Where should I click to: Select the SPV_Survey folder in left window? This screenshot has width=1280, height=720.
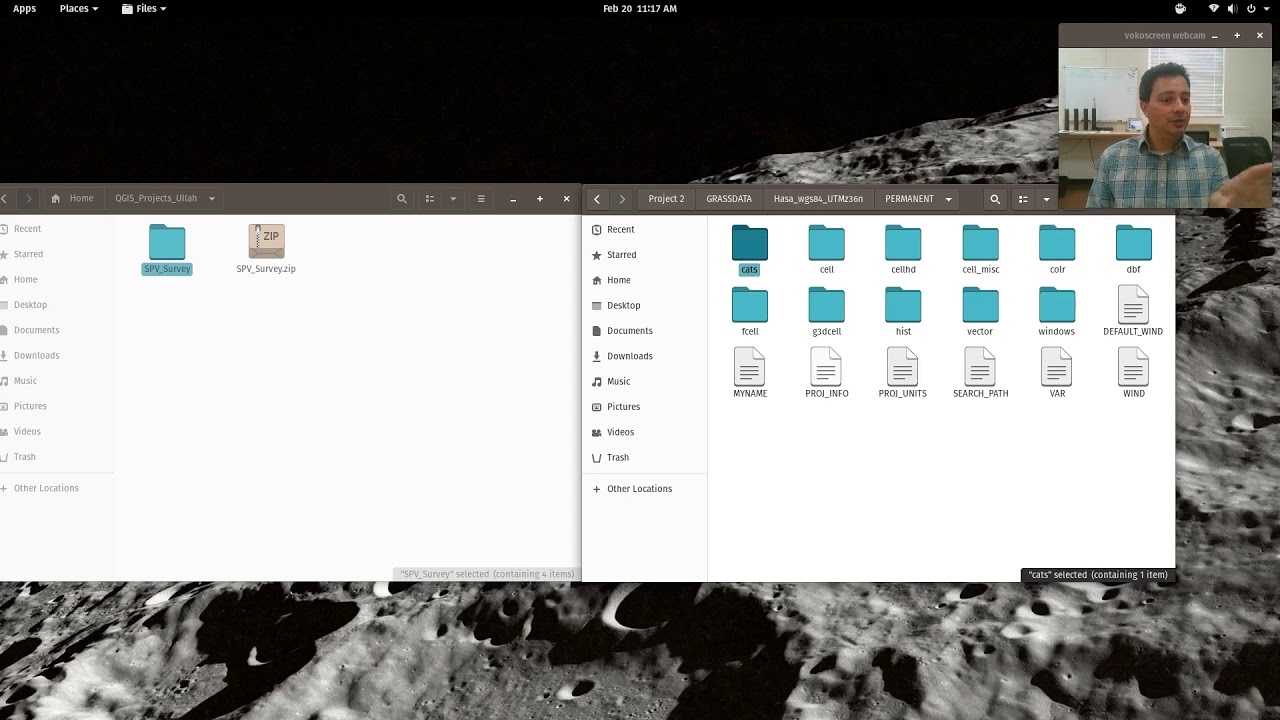(x=167, y=250)
